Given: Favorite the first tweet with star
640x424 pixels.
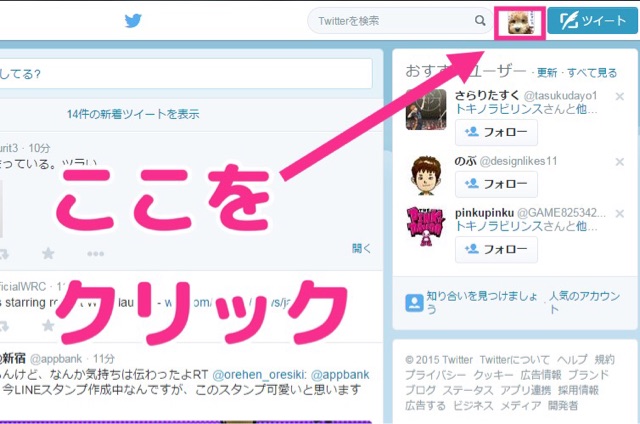Looking at the screenshot, I should pyautogui.click(x=48, y=253).
